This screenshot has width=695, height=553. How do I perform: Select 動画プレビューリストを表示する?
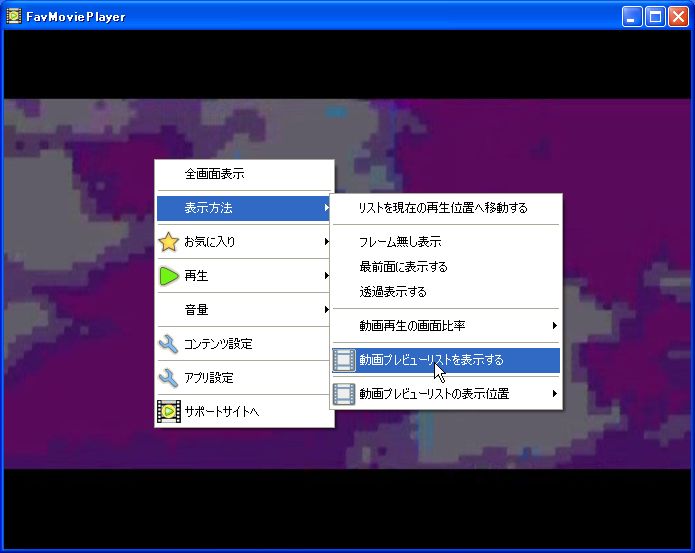coord(446,360)
